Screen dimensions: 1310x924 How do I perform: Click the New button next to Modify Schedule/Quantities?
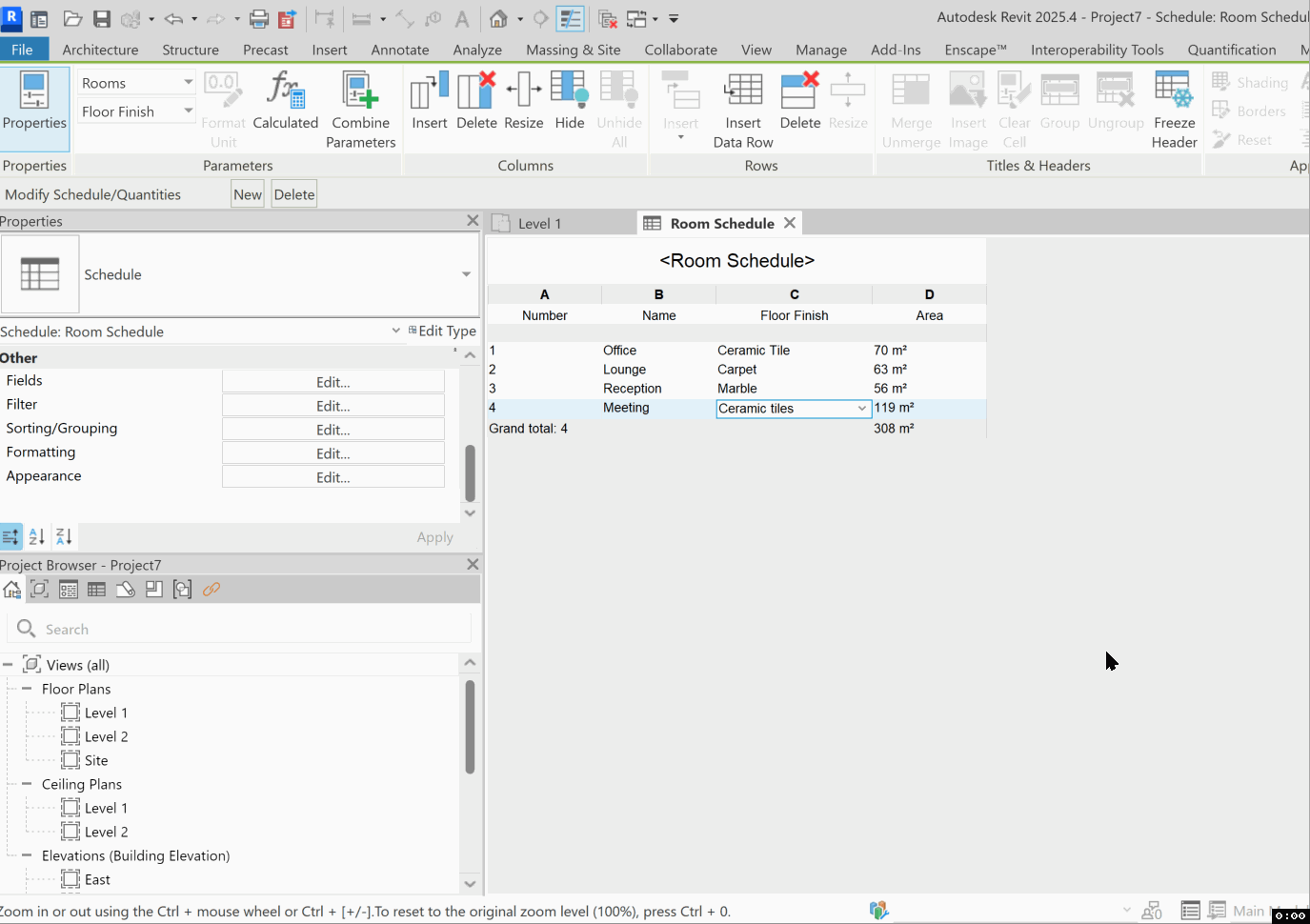(x=247, y=193)
